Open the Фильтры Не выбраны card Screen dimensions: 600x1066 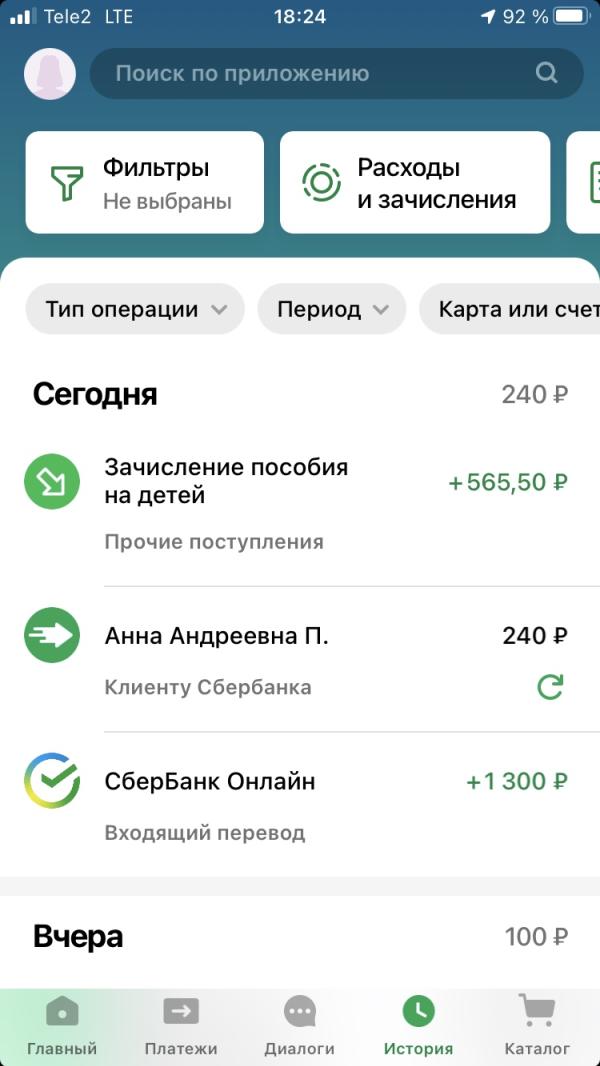pos(145,182)
